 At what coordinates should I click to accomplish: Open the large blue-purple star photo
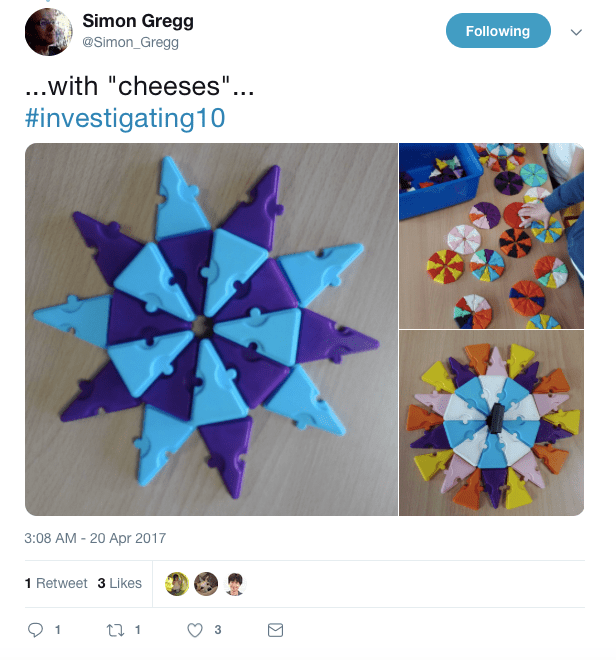point(211,329)
